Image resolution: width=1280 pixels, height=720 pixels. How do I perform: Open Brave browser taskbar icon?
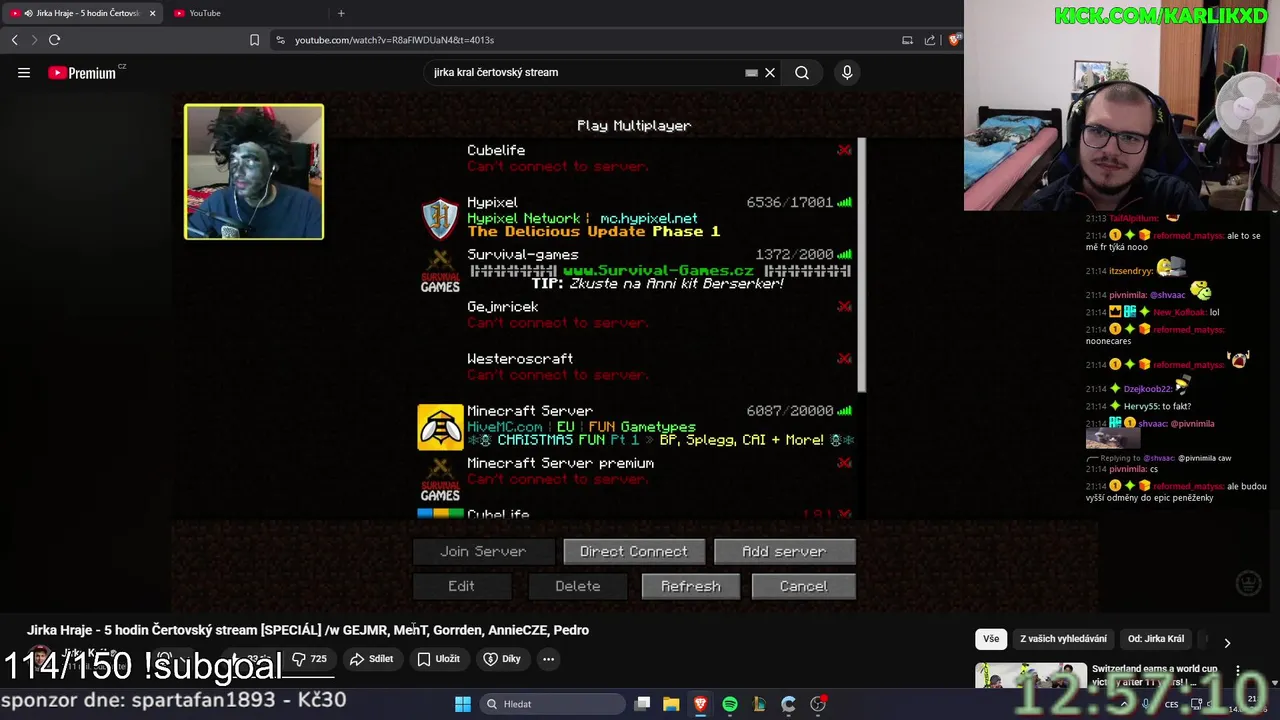point(700,704)
